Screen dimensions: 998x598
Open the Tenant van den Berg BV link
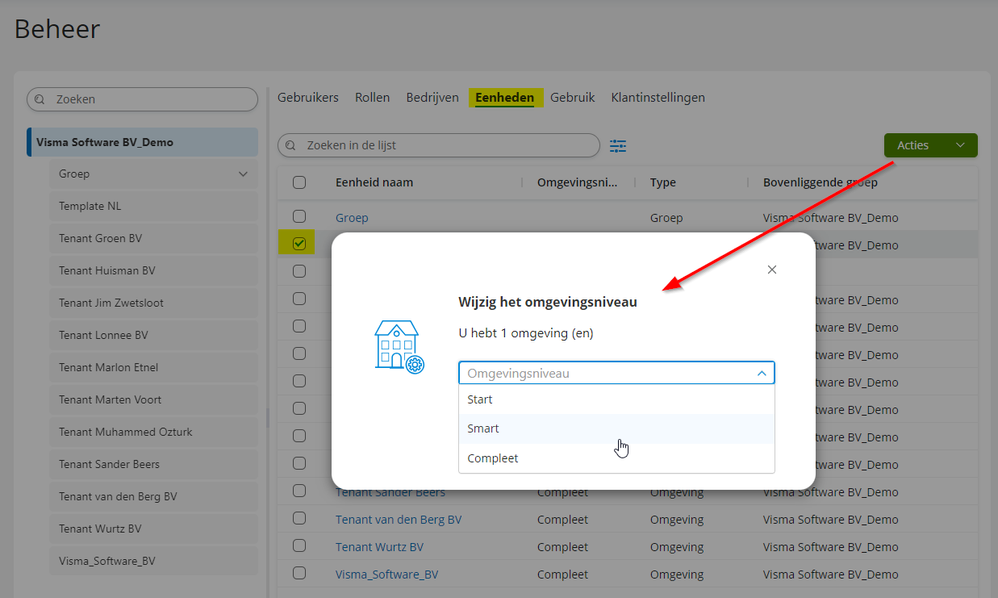pos(398,519)
